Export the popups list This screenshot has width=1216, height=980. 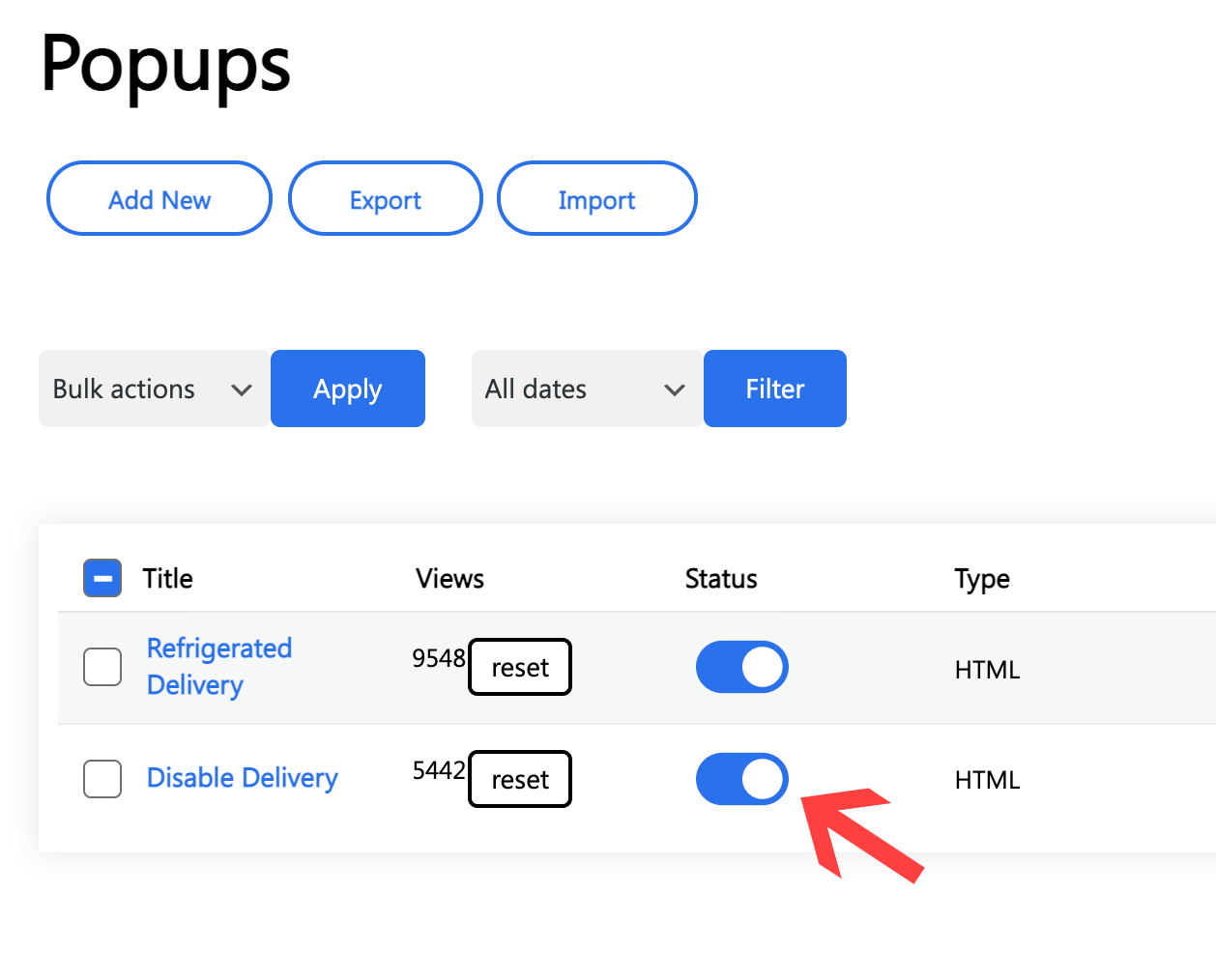click(386, 199)
